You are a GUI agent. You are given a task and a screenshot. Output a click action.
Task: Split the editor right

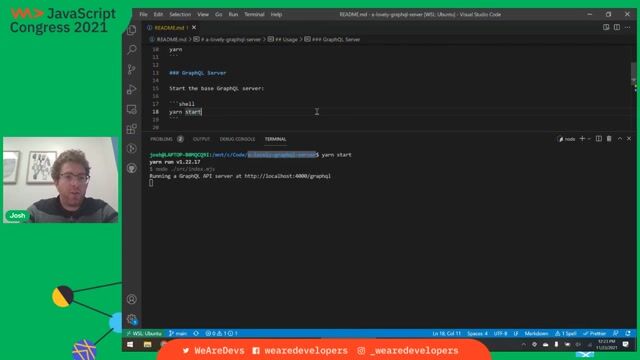(617, 27)
